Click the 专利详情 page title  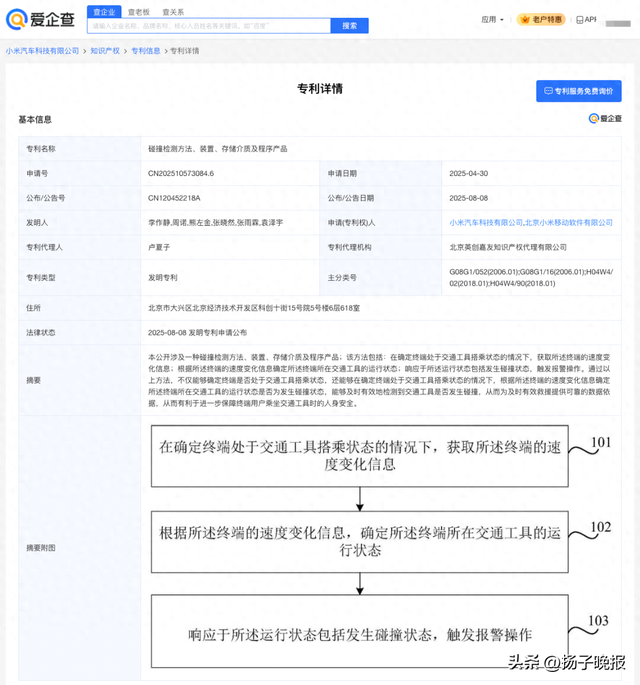(x=320, y=89)
